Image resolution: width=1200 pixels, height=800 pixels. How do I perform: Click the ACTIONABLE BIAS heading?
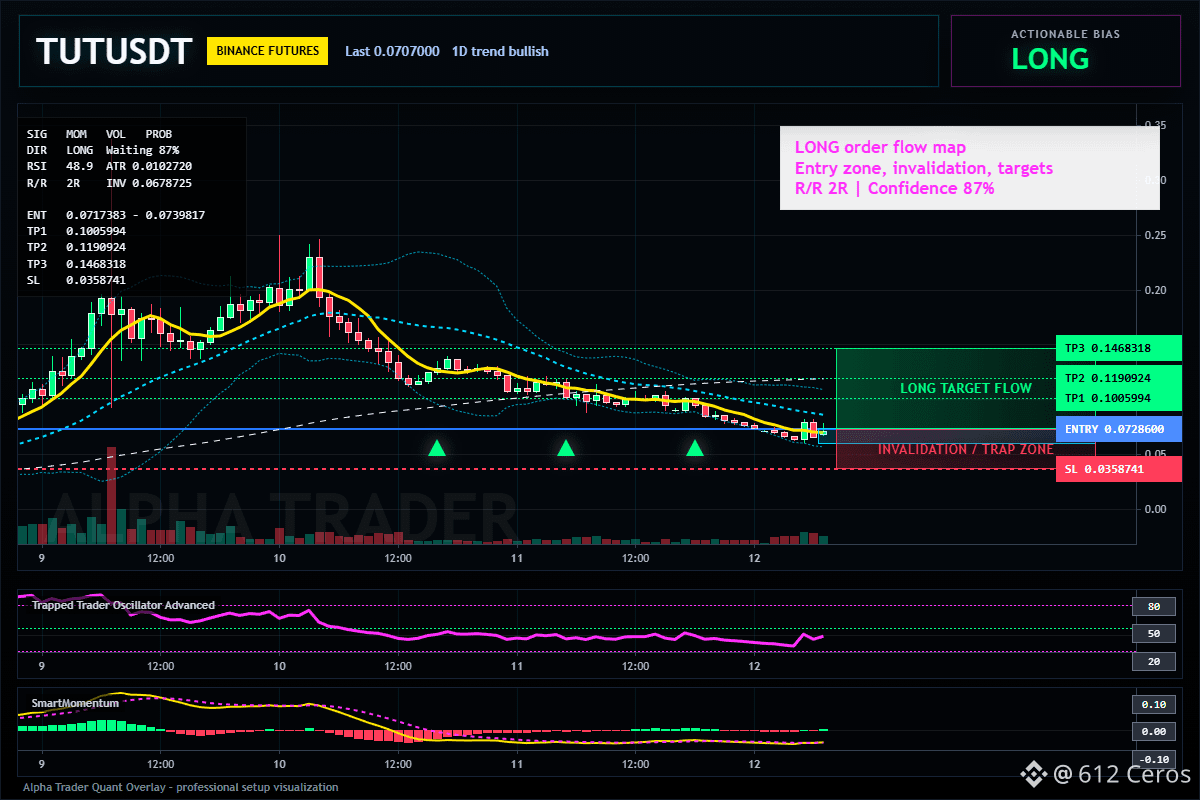click(x=1065, y=34)
